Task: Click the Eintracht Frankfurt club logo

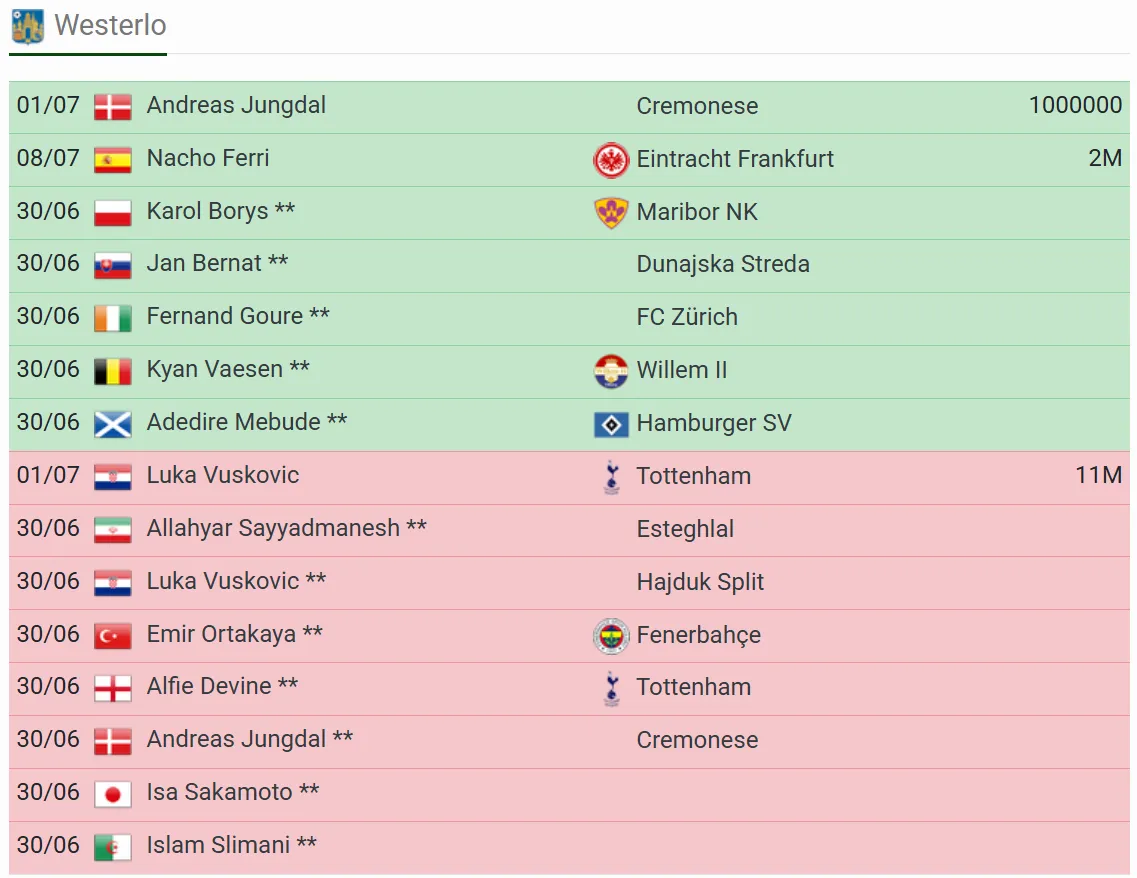Action: 611,160
